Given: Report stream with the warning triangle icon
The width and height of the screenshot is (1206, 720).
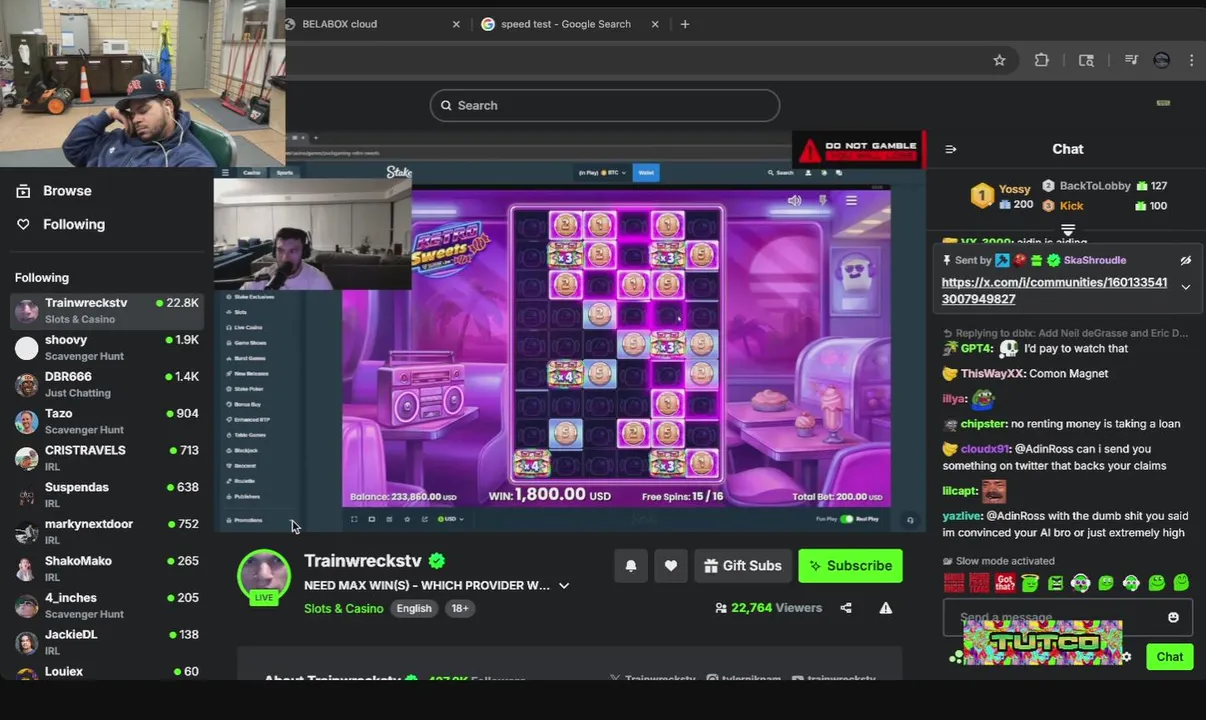Looking at the screenshot, I should tap(885, 608).
